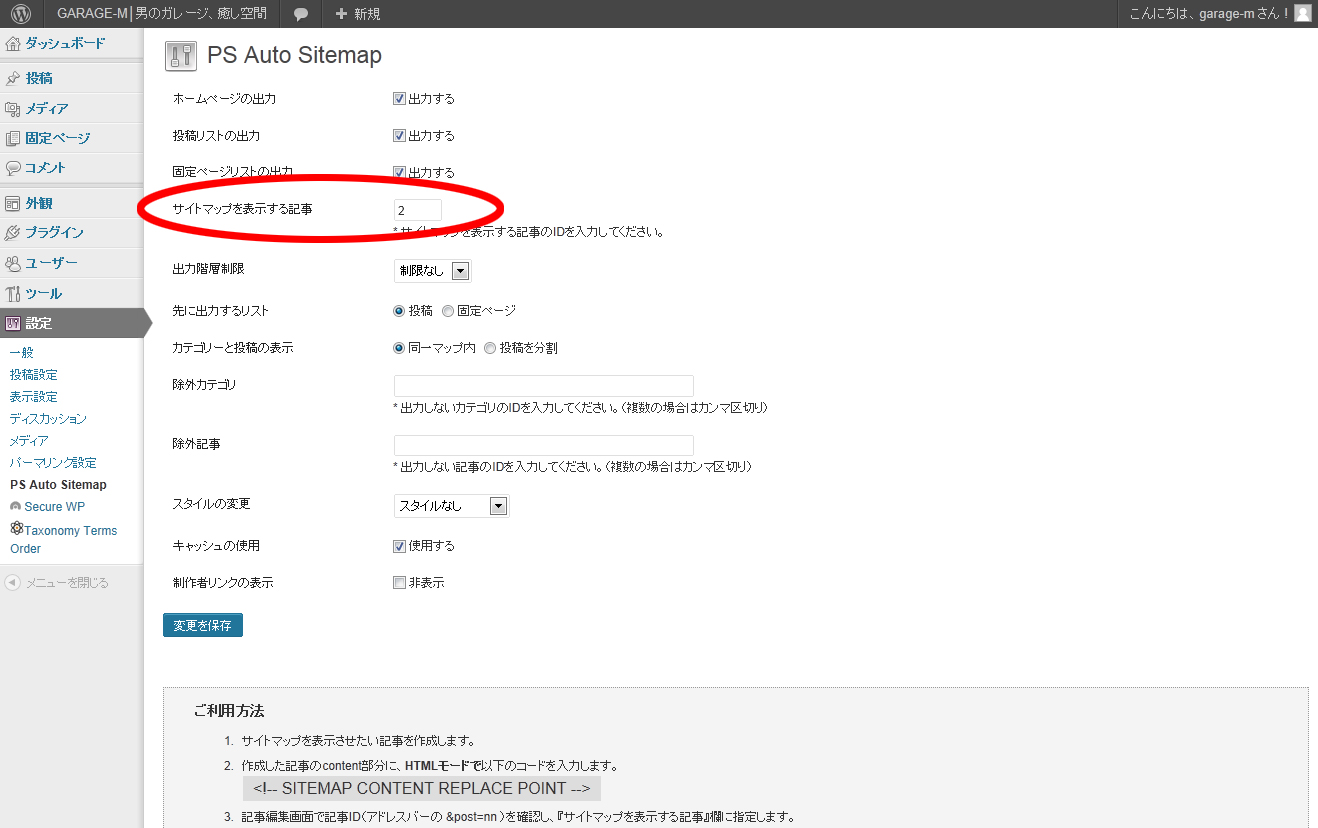Open 新規 menu in admin bar

pyautogui.click(x=357, y=14)
